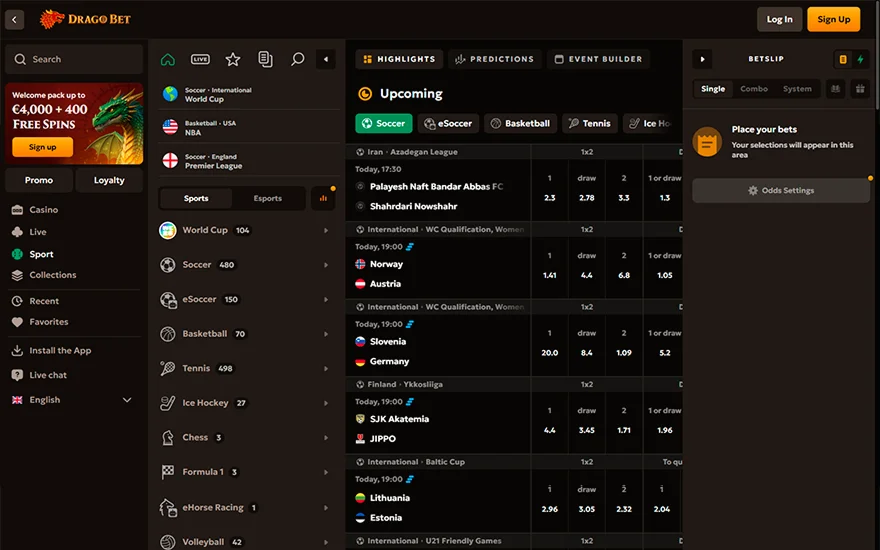
Task: Select Combo betslip mode
Action: tap(754, 89)
